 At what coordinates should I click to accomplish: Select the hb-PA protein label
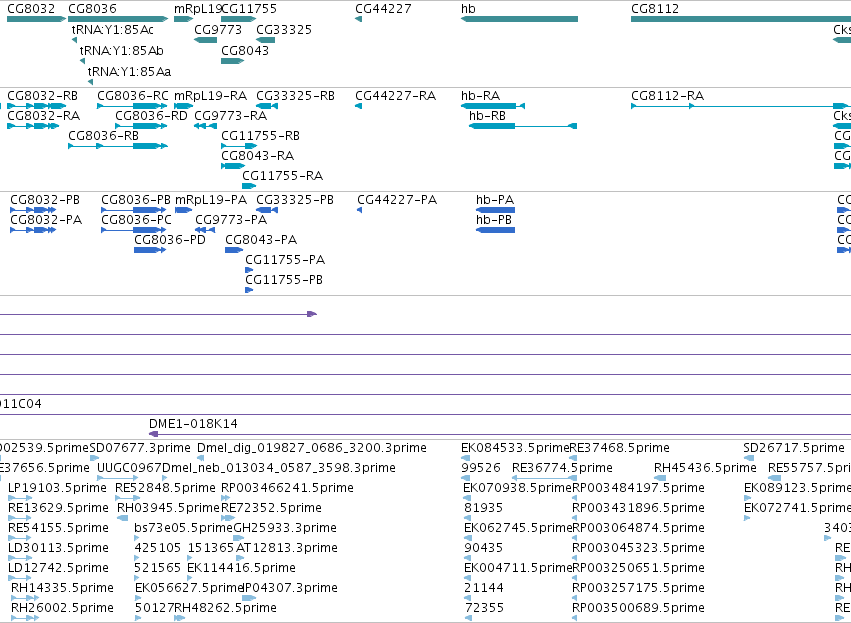tap(495, 200)
